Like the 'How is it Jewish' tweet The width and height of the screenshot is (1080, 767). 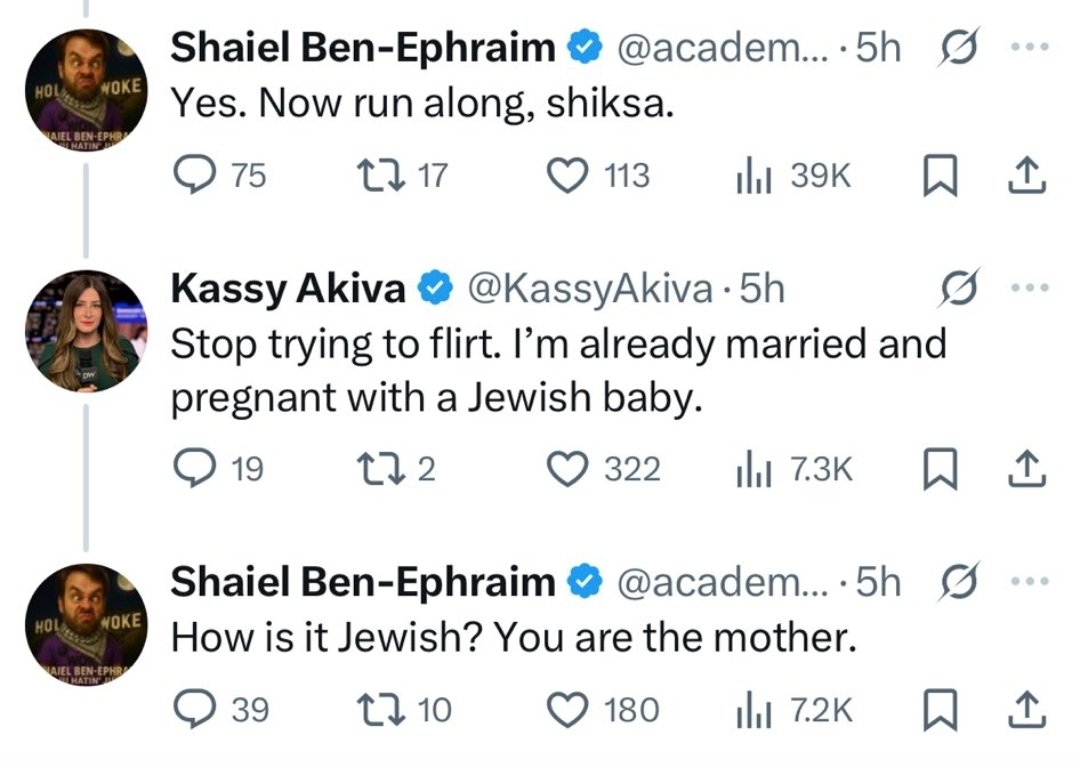(569, 710)
